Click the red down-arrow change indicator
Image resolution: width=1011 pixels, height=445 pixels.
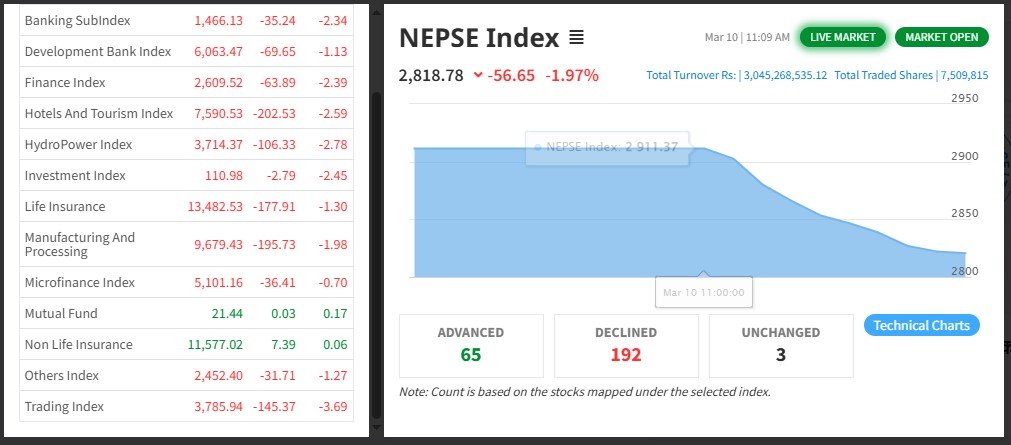click(x=478, y=75)
